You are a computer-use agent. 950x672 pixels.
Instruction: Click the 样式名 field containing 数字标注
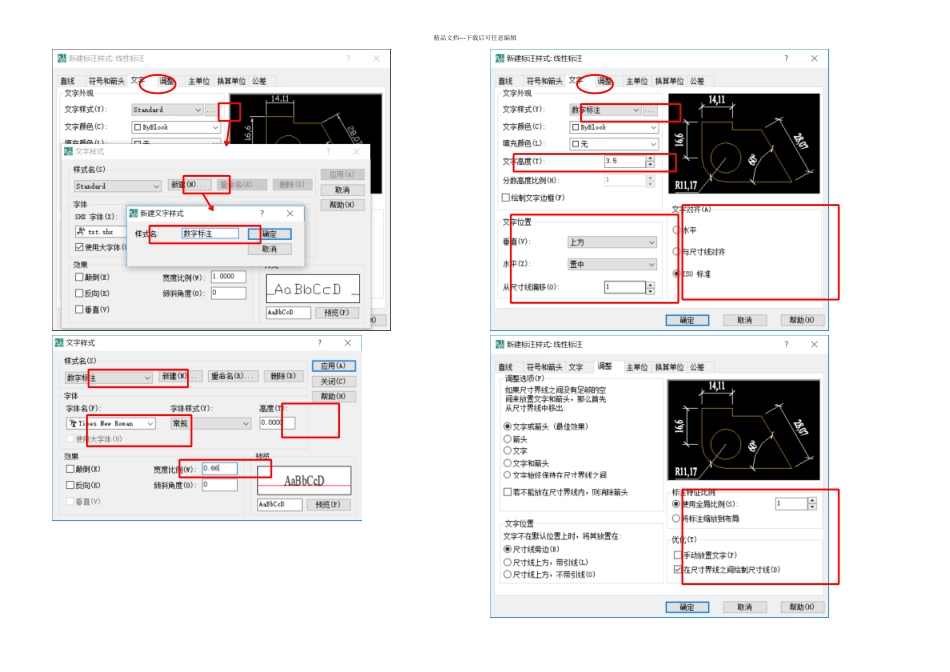[x=209, y=233]
